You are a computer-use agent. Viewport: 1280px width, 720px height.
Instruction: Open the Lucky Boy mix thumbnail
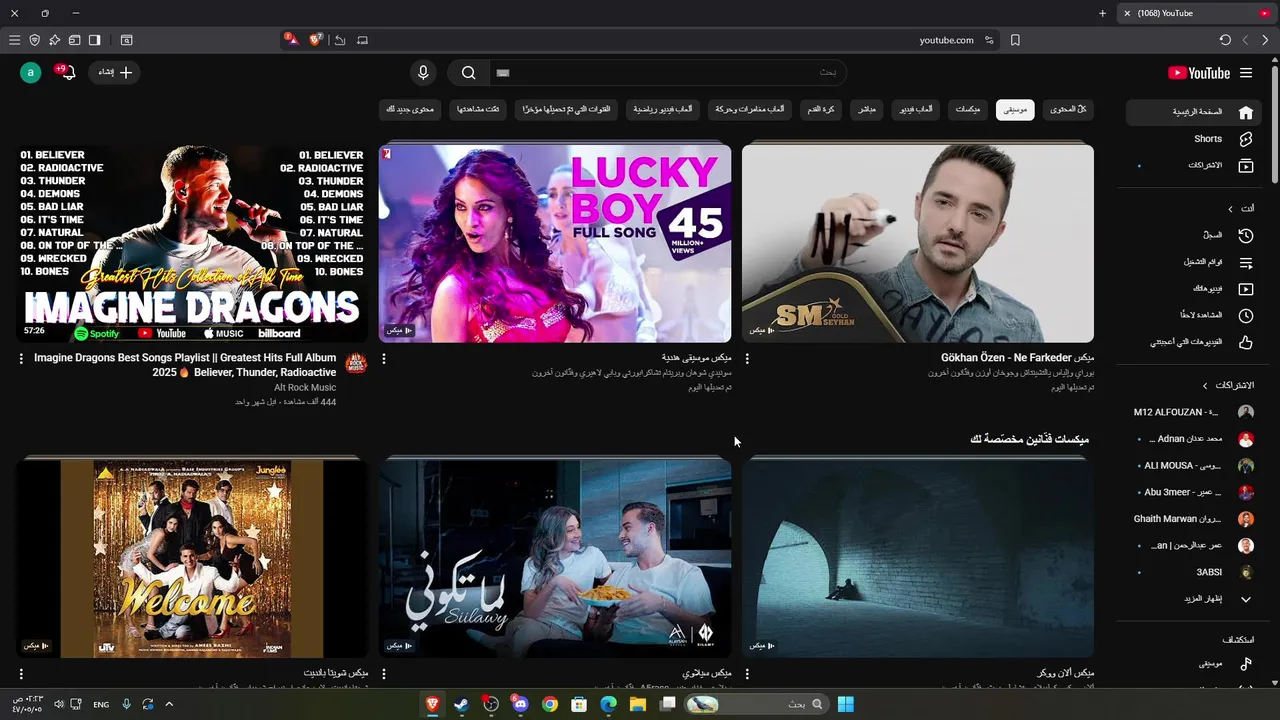555,243
